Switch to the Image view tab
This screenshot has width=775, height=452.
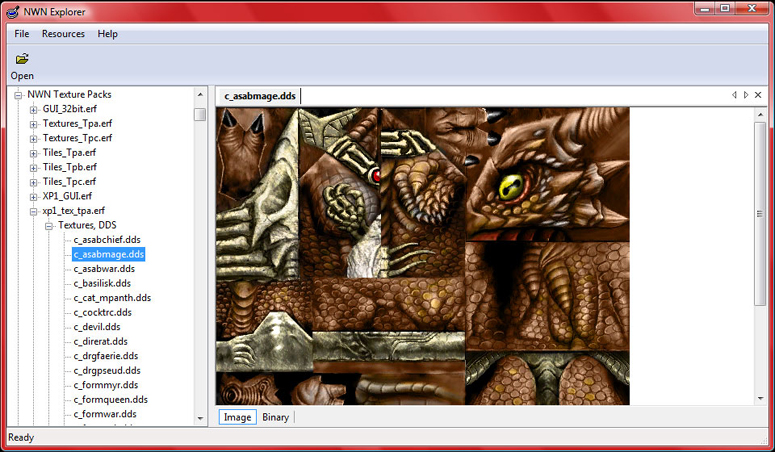pos(238,417)
